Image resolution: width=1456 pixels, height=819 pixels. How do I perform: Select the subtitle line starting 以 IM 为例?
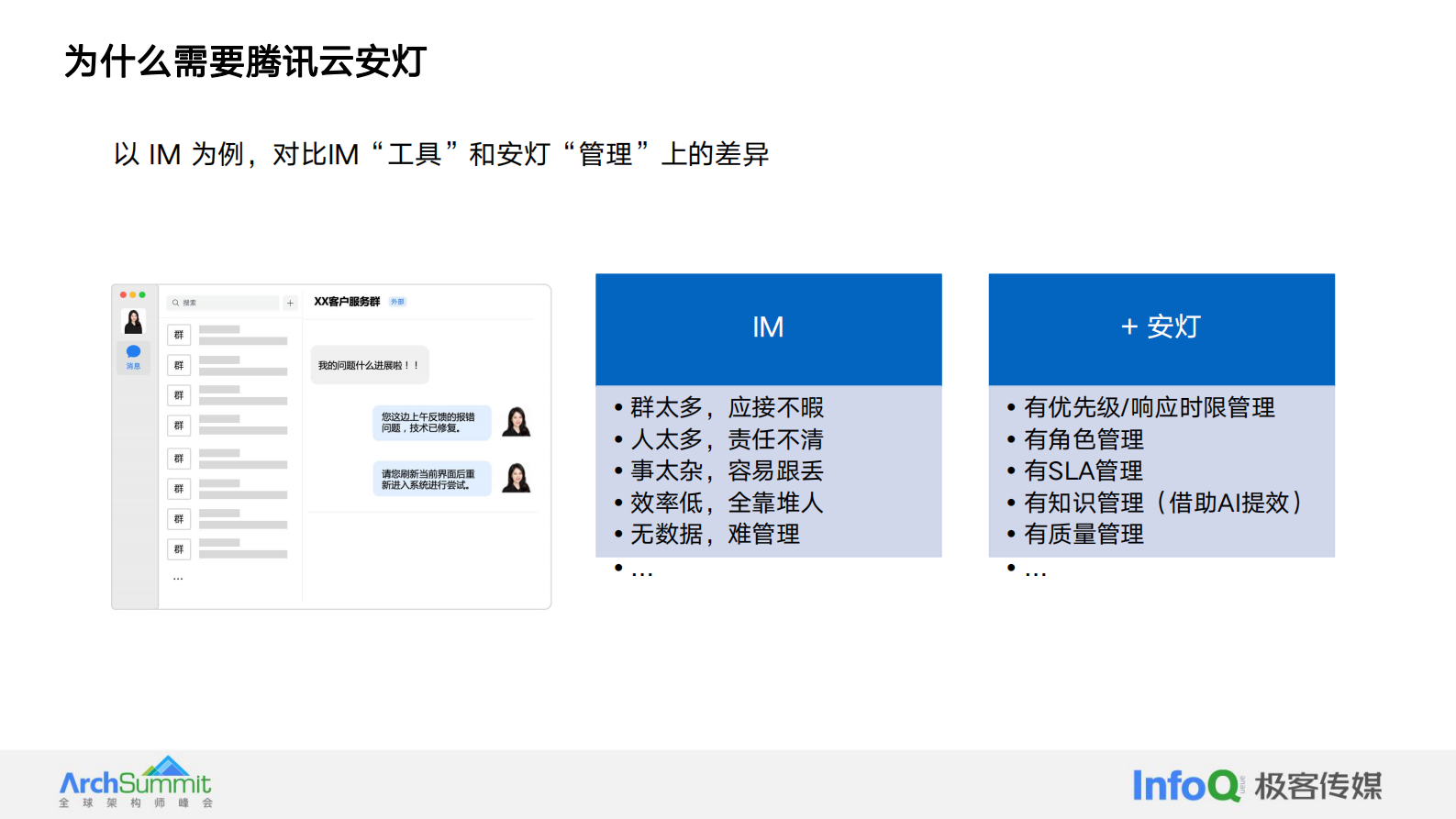point(441,154)
